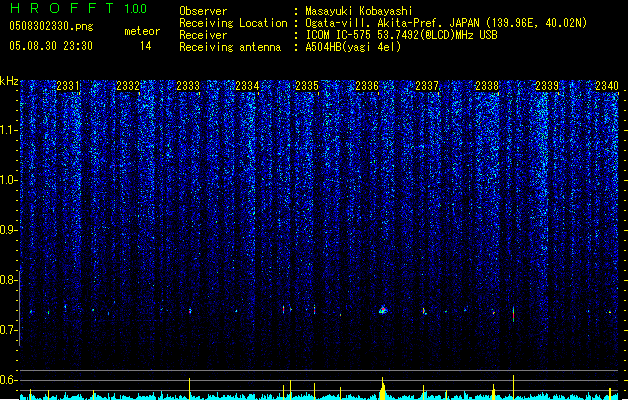Click the 2333 time marker

pyautogui.click(x=188, y=86)
